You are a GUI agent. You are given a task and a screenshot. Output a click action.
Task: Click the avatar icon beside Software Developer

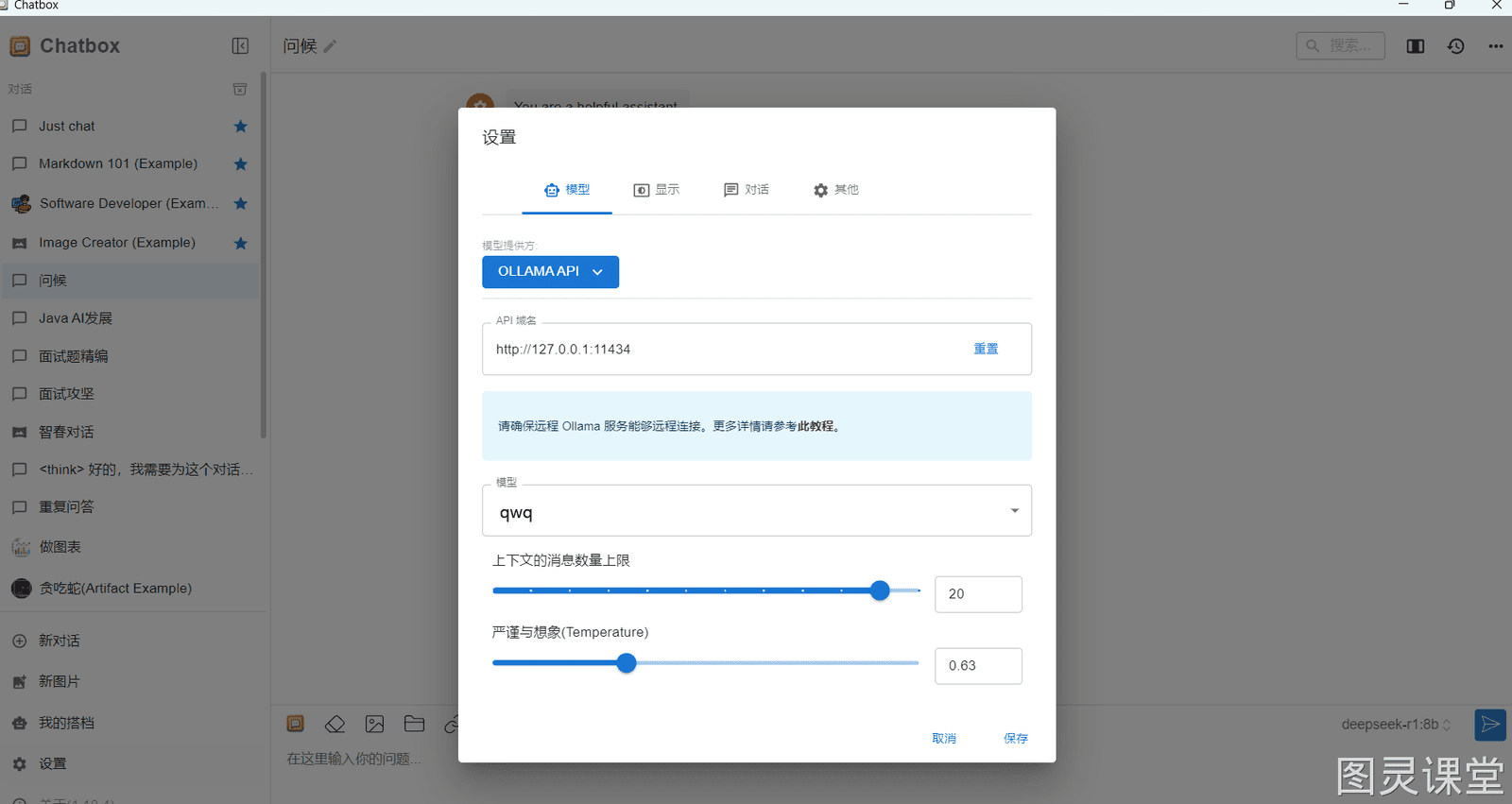click(21, 204)
